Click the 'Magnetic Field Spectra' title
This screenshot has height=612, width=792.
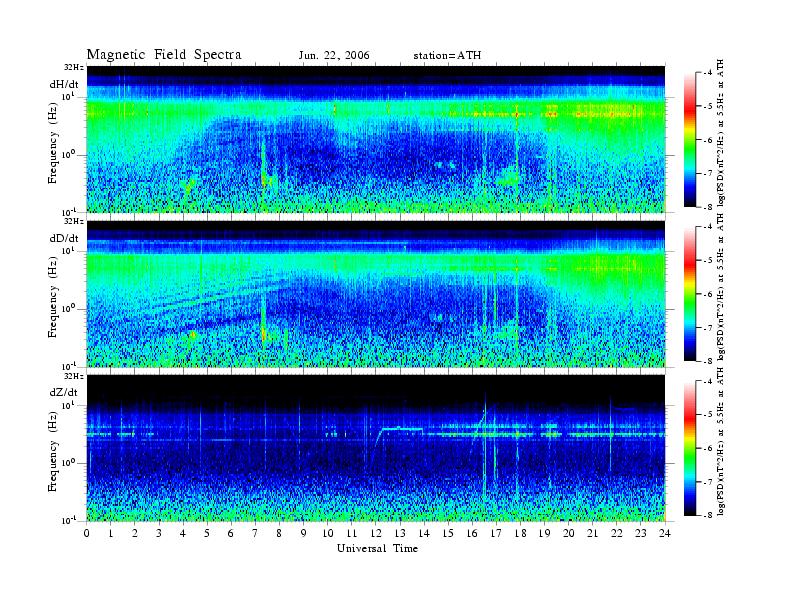coord(164,55)
